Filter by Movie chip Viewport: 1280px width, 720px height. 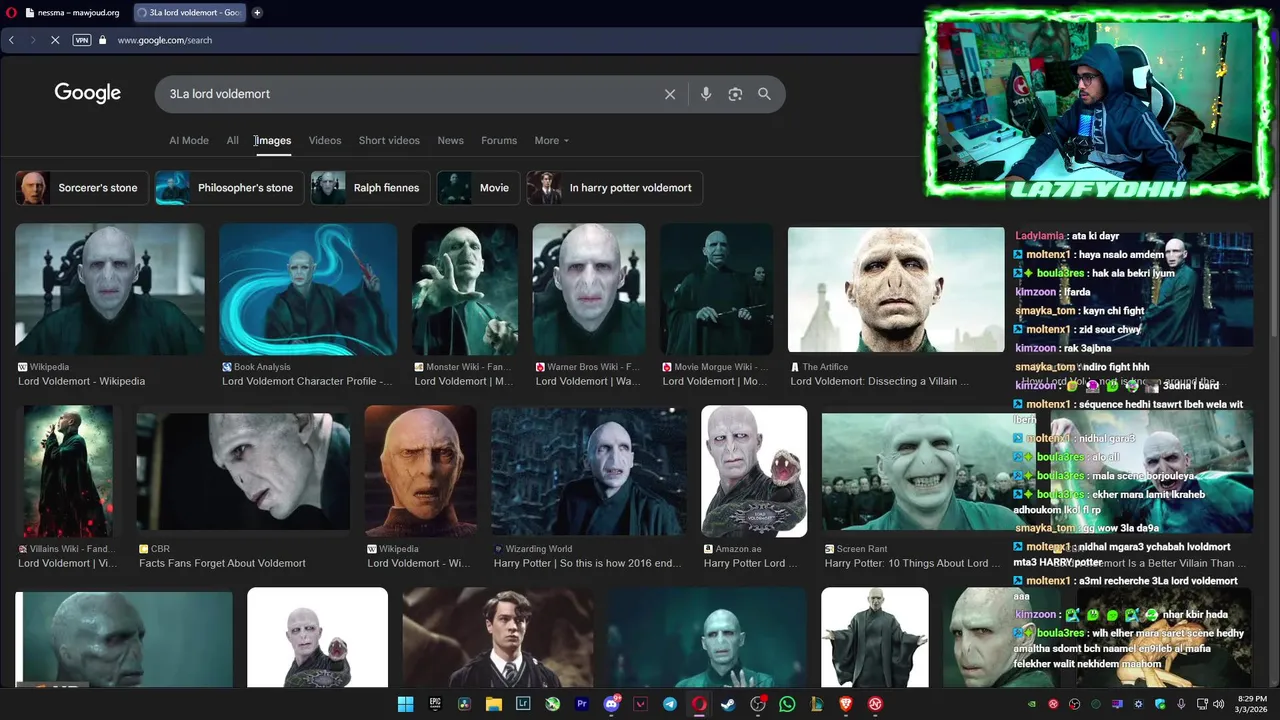click(x=478, y=188)
